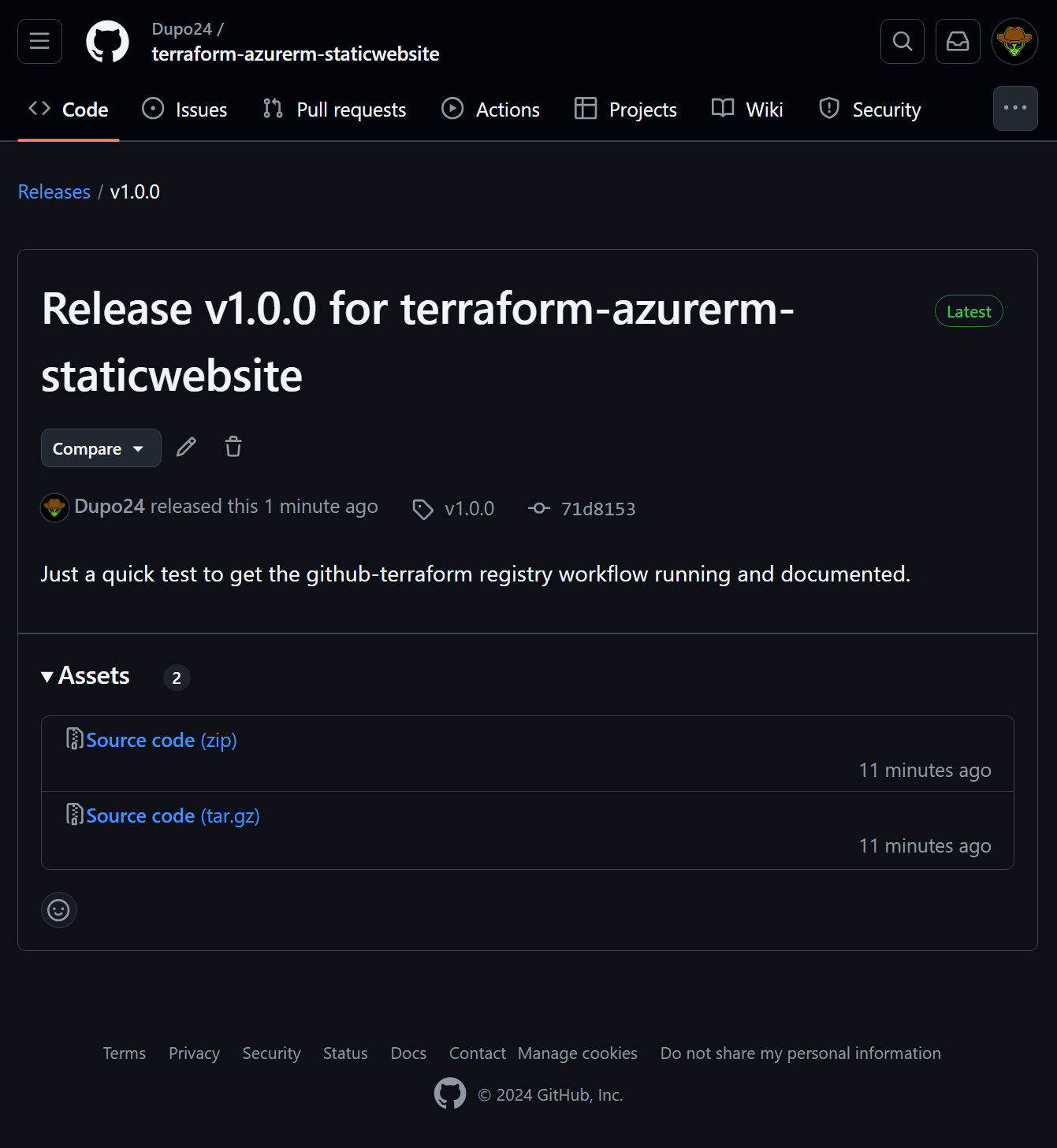Click terraform-azurerm-staticwebsite repository name
The width and height of the screenshot is (1057, 1148).
pyautogui.click(x=296, y=54)
